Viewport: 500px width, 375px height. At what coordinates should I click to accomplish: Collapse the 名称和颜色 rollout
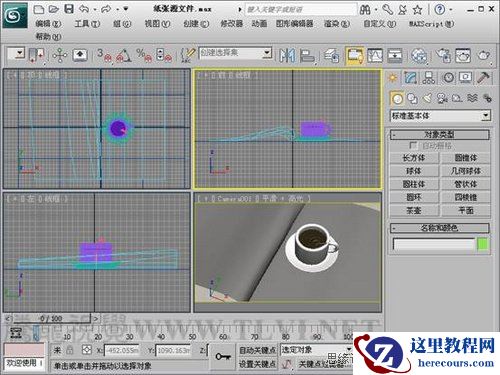click(x=440, y=228)
